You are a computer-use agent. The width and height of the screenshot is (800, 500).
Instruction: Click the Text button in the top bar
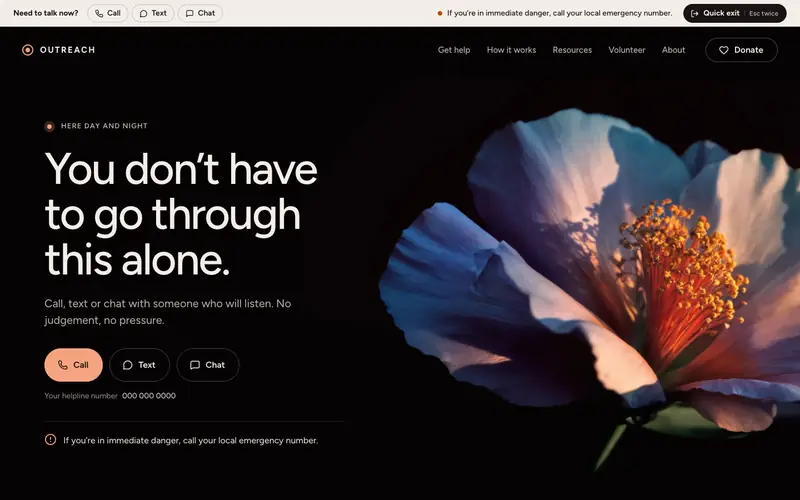click(x=153, y=13)
